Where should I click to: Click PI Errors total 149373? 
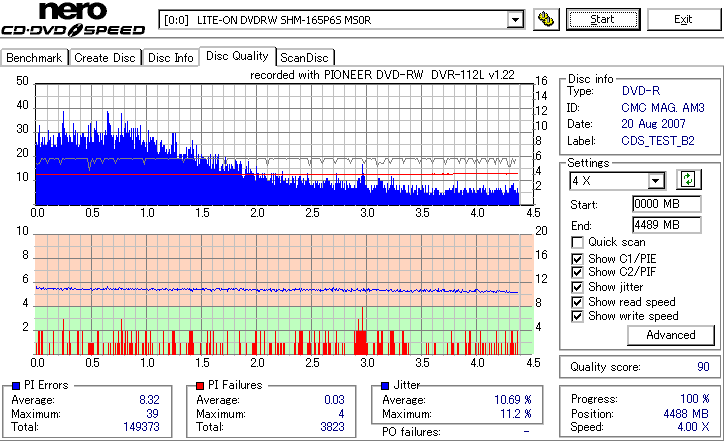(141, 427)
